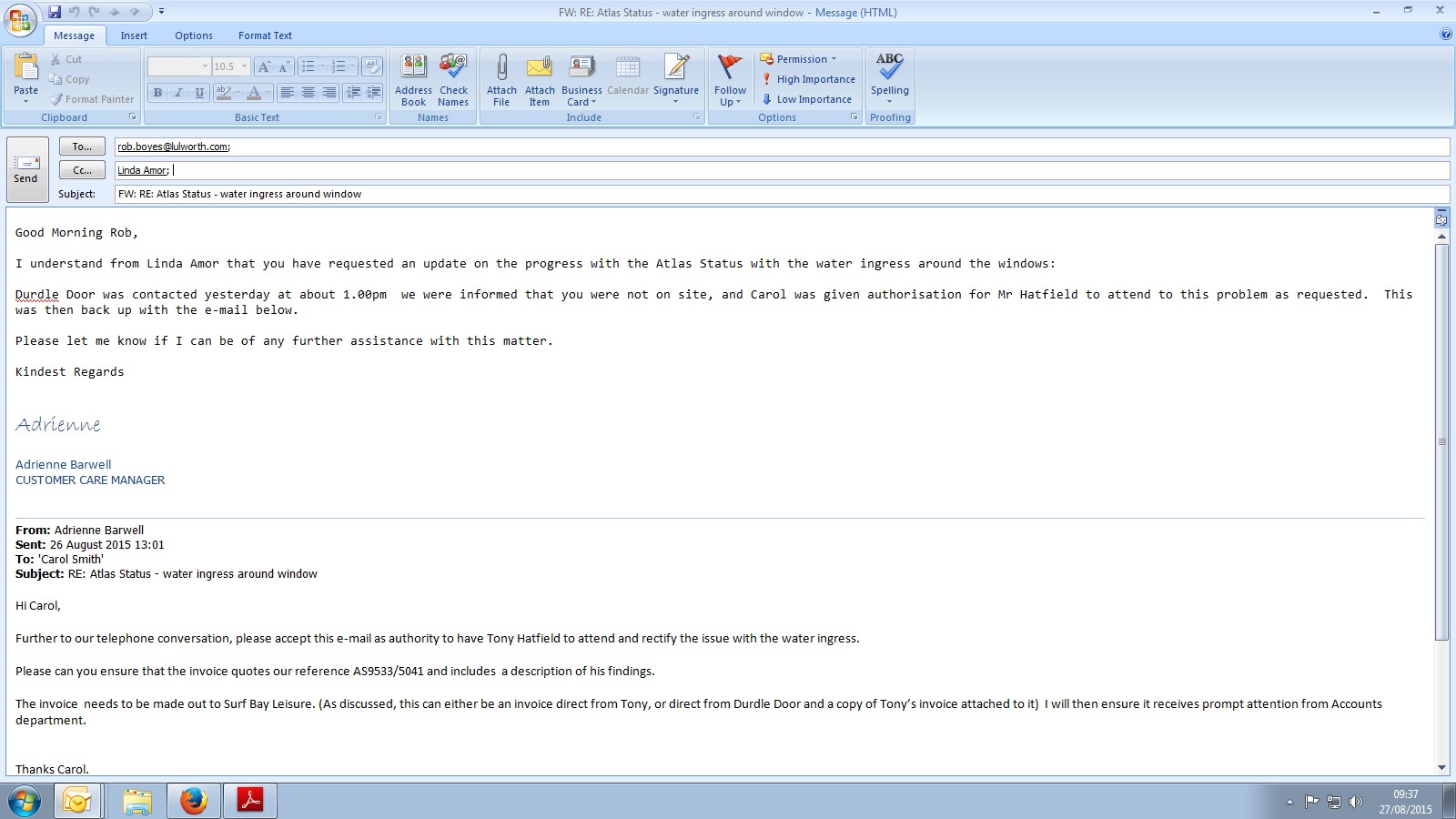This screenshot has width=1456, height=819.
Task: Mark the message as Low Importance
Action: [806, 99]
